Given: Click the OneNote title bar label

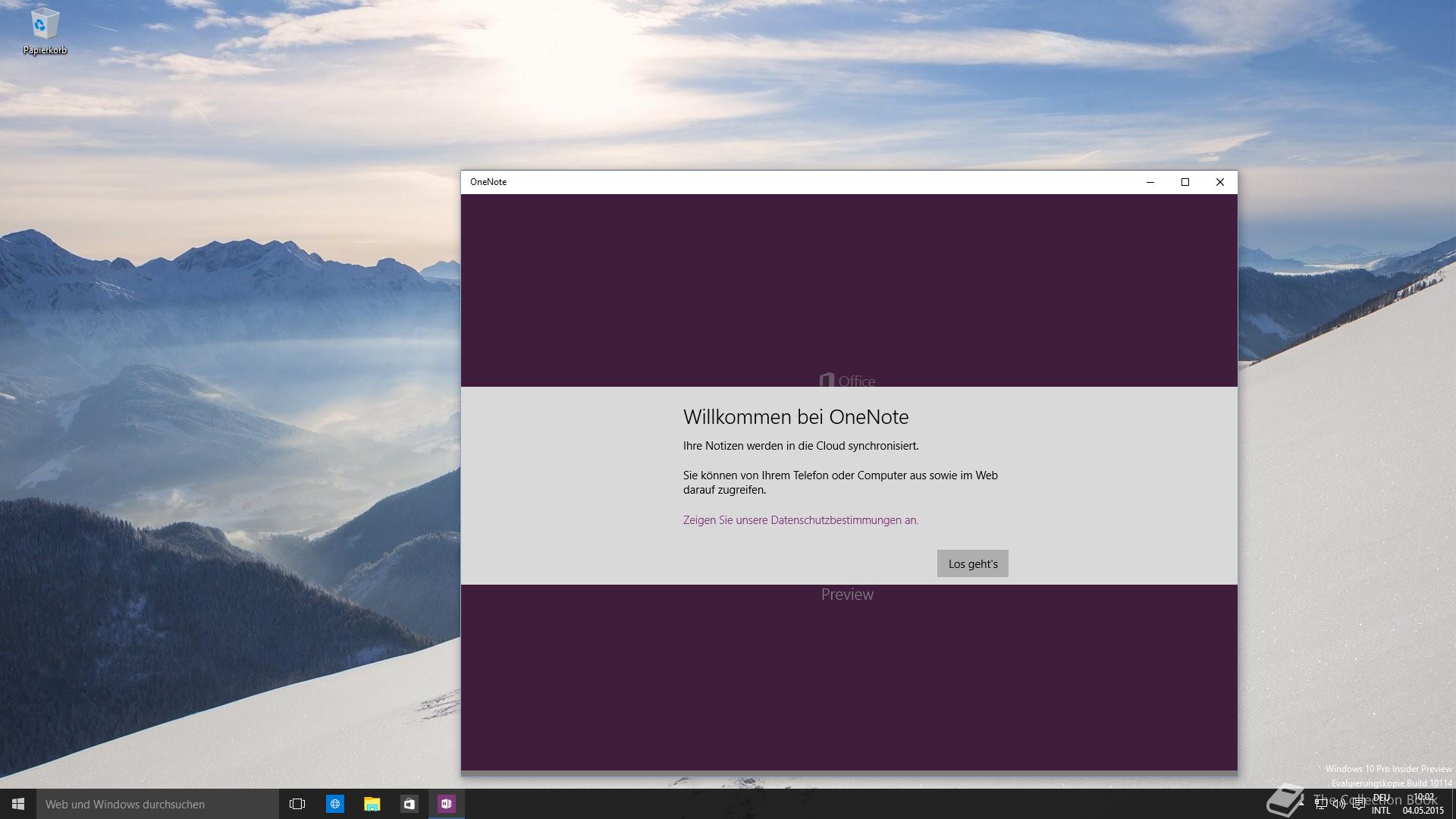Looking at the screenshot, I should coord(488,182).
